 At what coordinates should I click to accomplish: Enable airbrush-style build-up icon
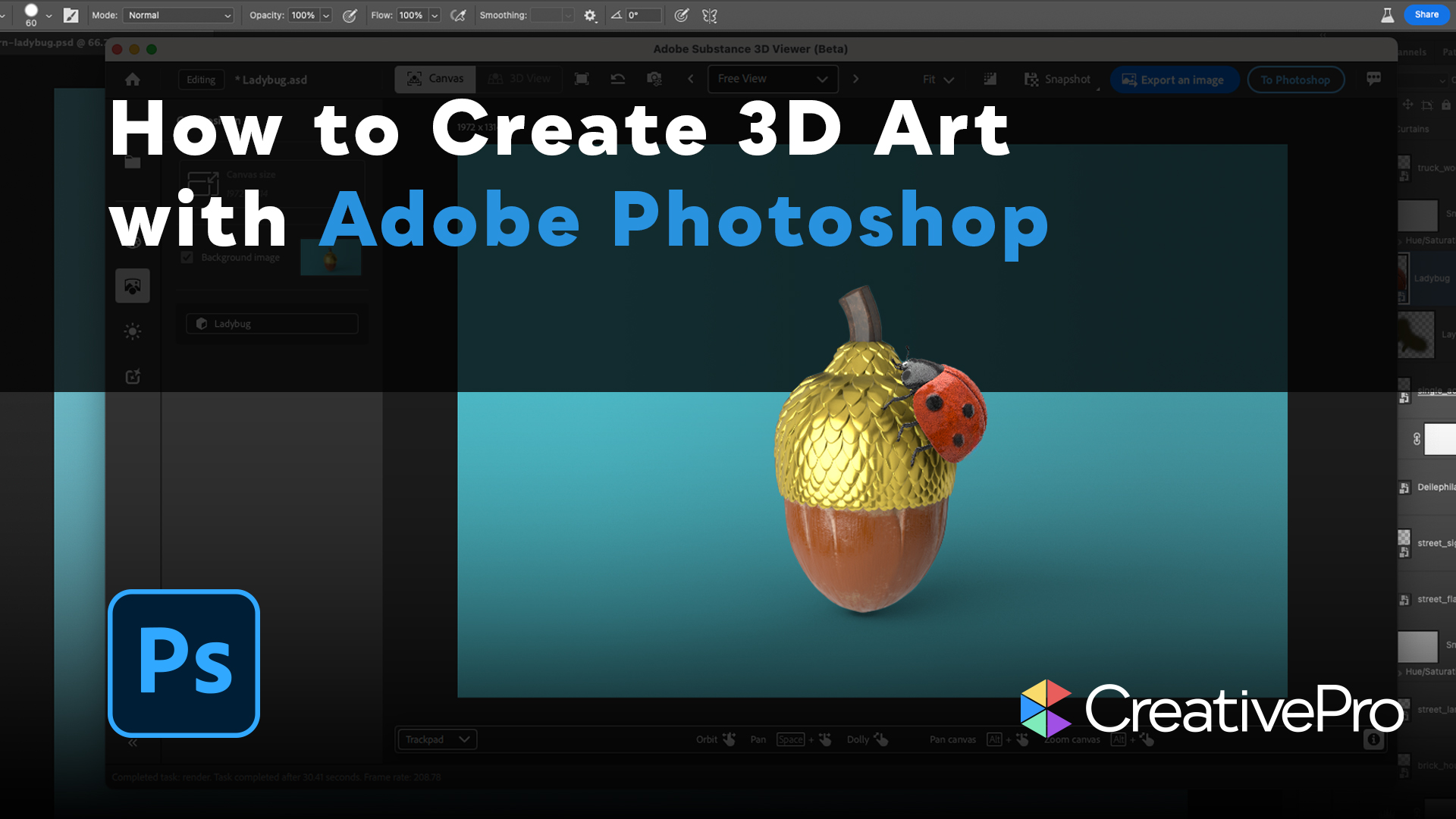coord(458,15)
